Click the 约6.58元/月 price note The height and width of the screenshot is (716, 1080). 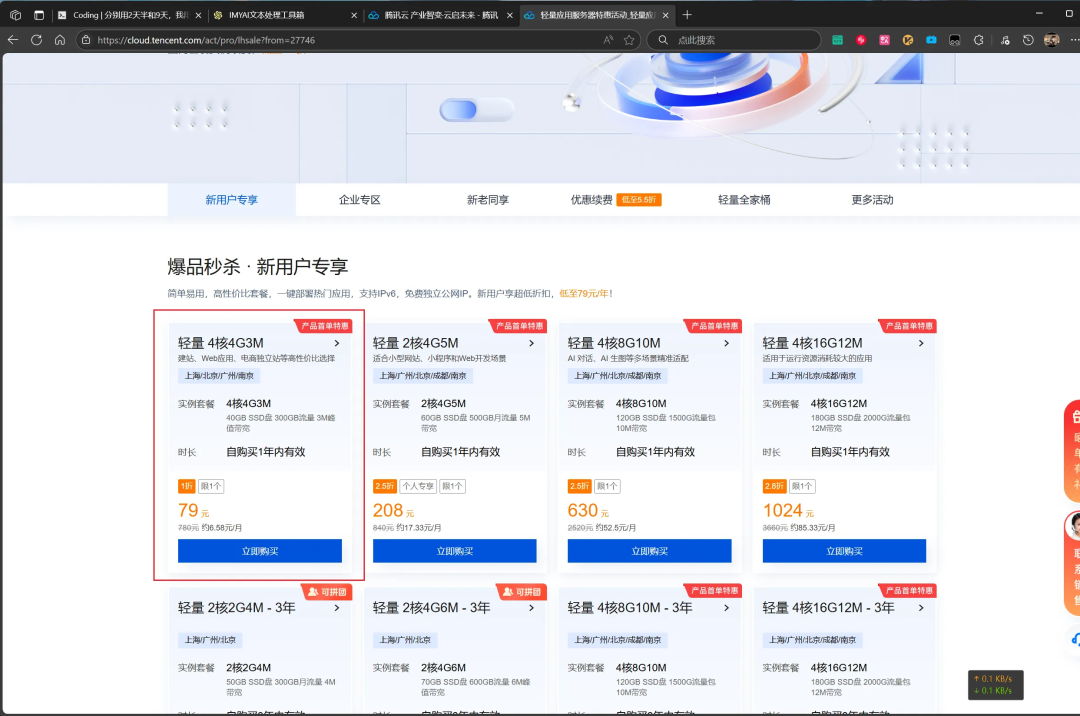[x=222, y=528]
